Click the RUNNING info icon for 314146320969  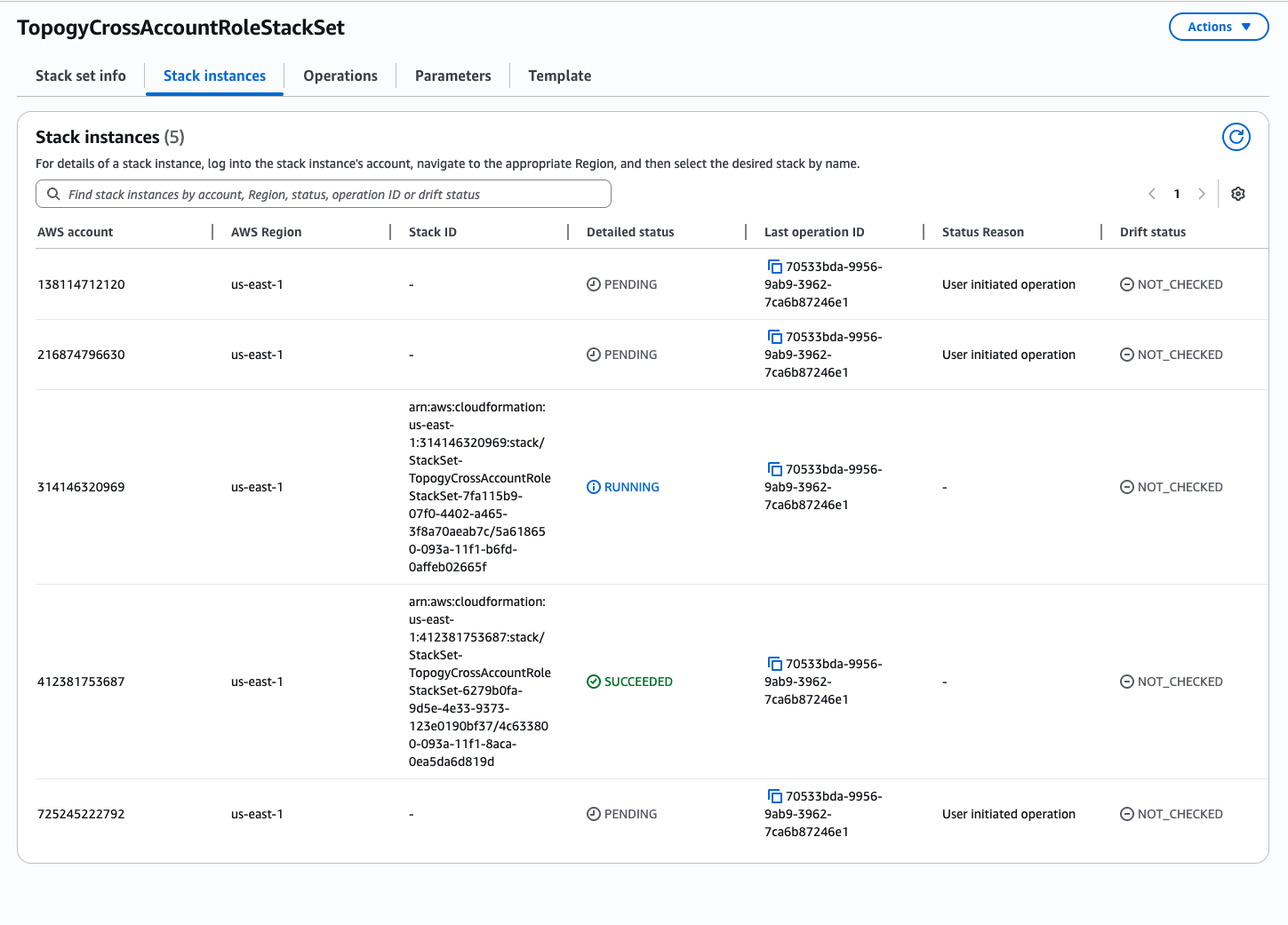pos(594,487)
